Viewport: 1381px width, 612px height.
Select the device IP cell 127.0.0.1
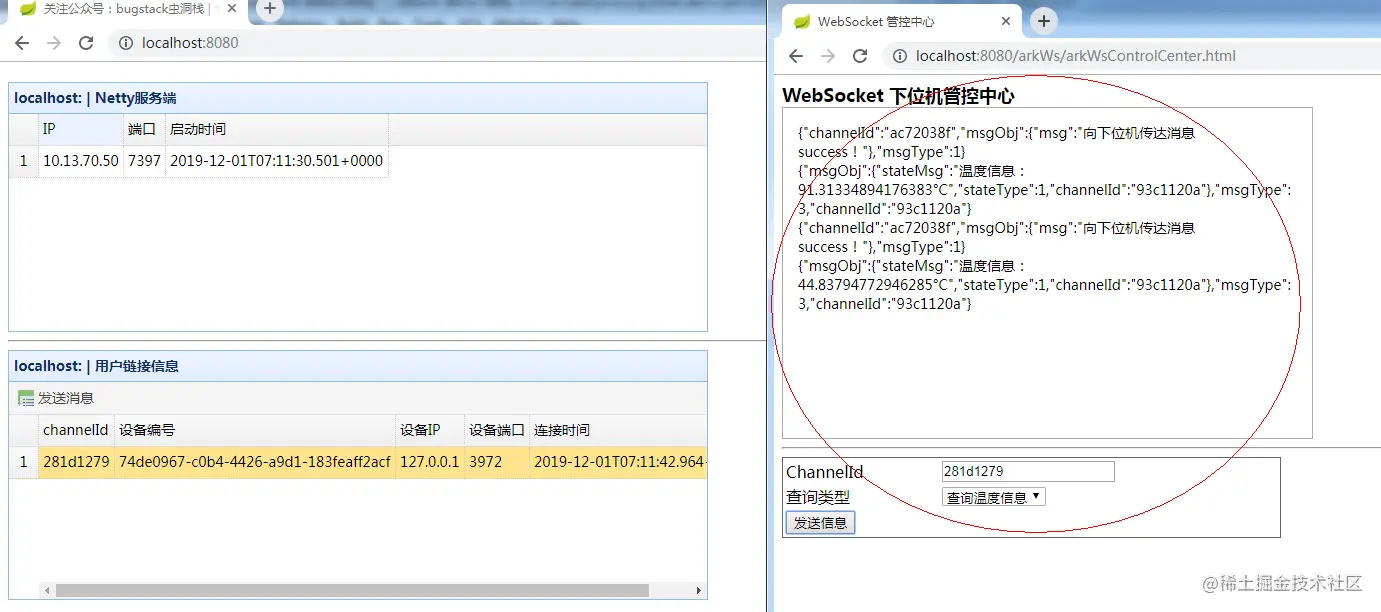(x=430, y=462)
